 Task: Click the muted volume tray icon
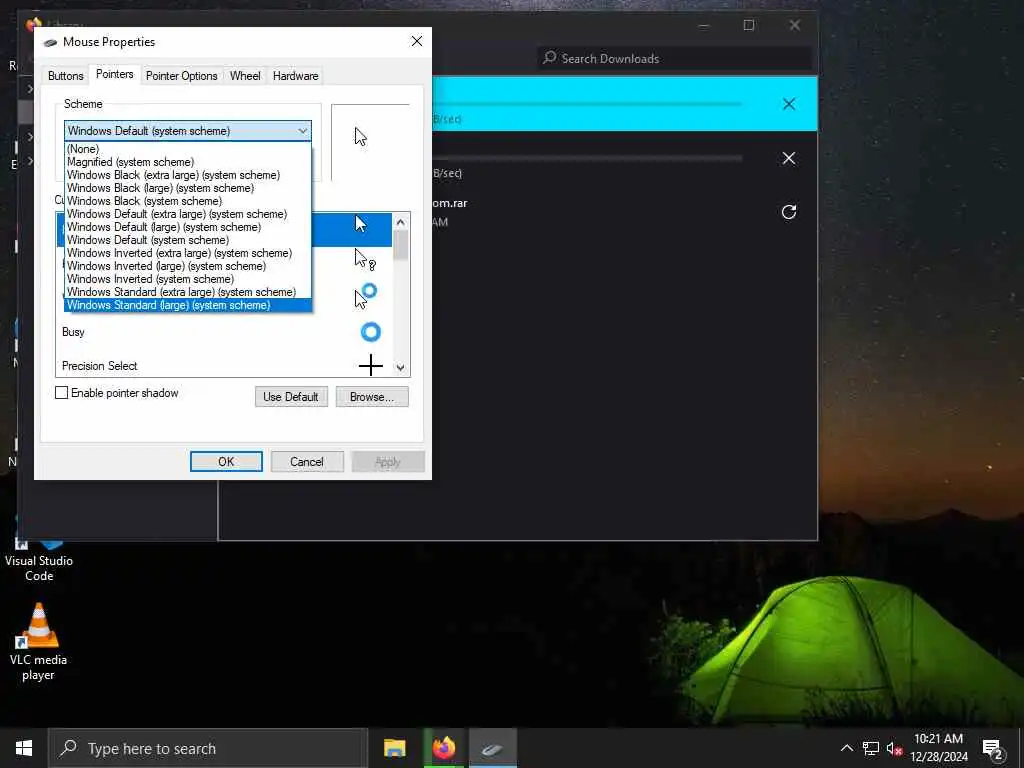tap(894, 748)
